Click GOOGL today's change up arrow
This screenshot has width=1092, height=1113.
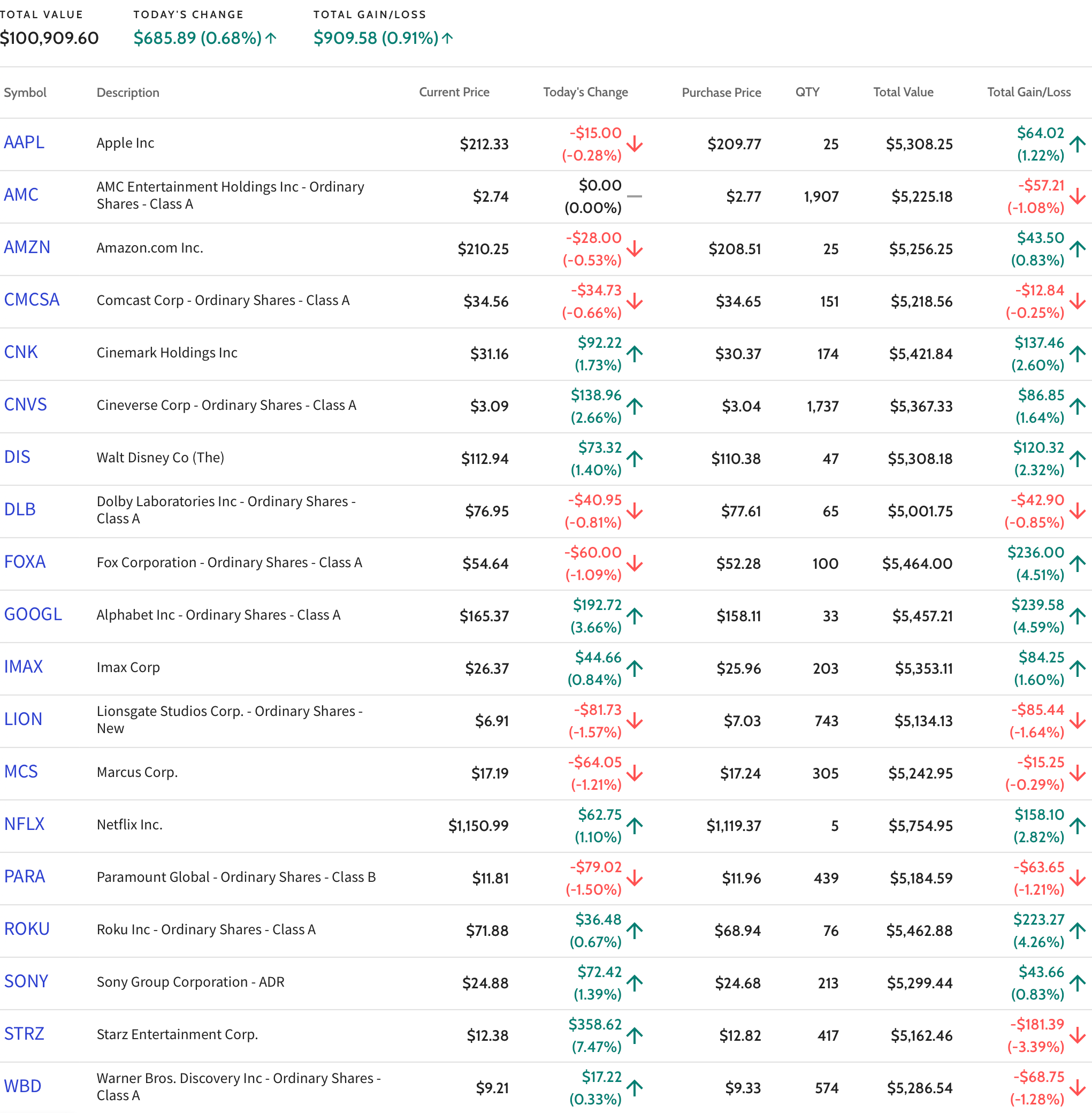635,615
